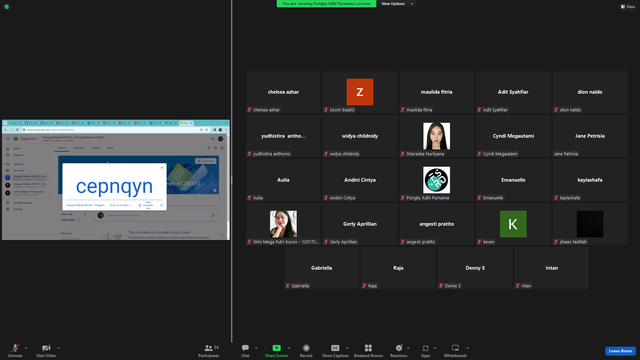Click the large class code cepnqyn
The width and height of the screenshot is (640, 360).
[114, 186]
